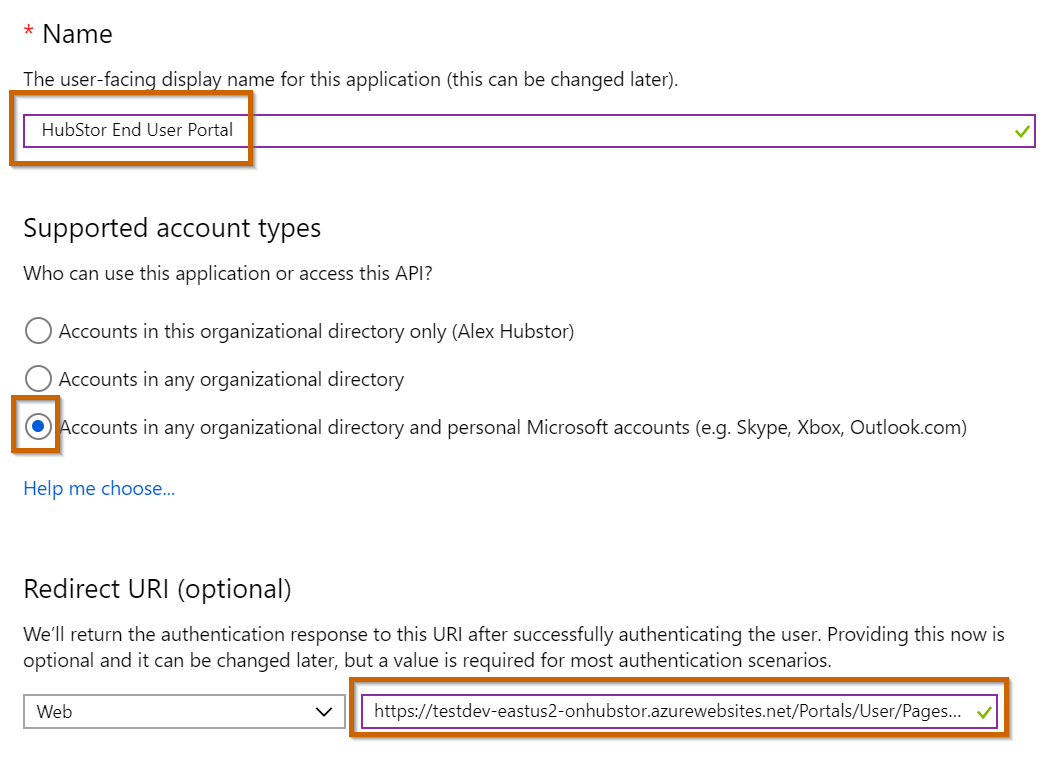This screenshot has width=1058, height=767.
Task: Click the user-facing display name description text
Action: pyautogui.click(x=351, y=80)
